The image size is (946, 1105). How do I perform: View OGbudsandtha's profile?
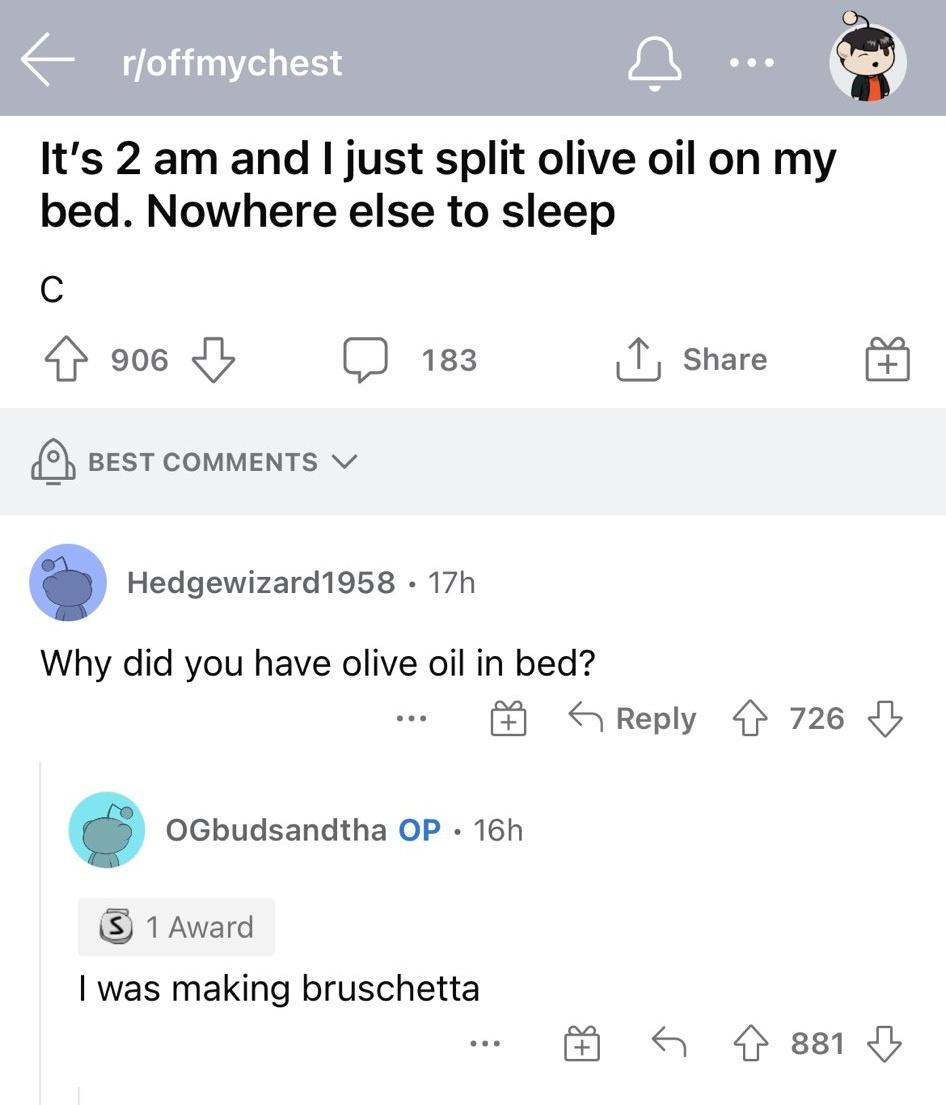278,830
